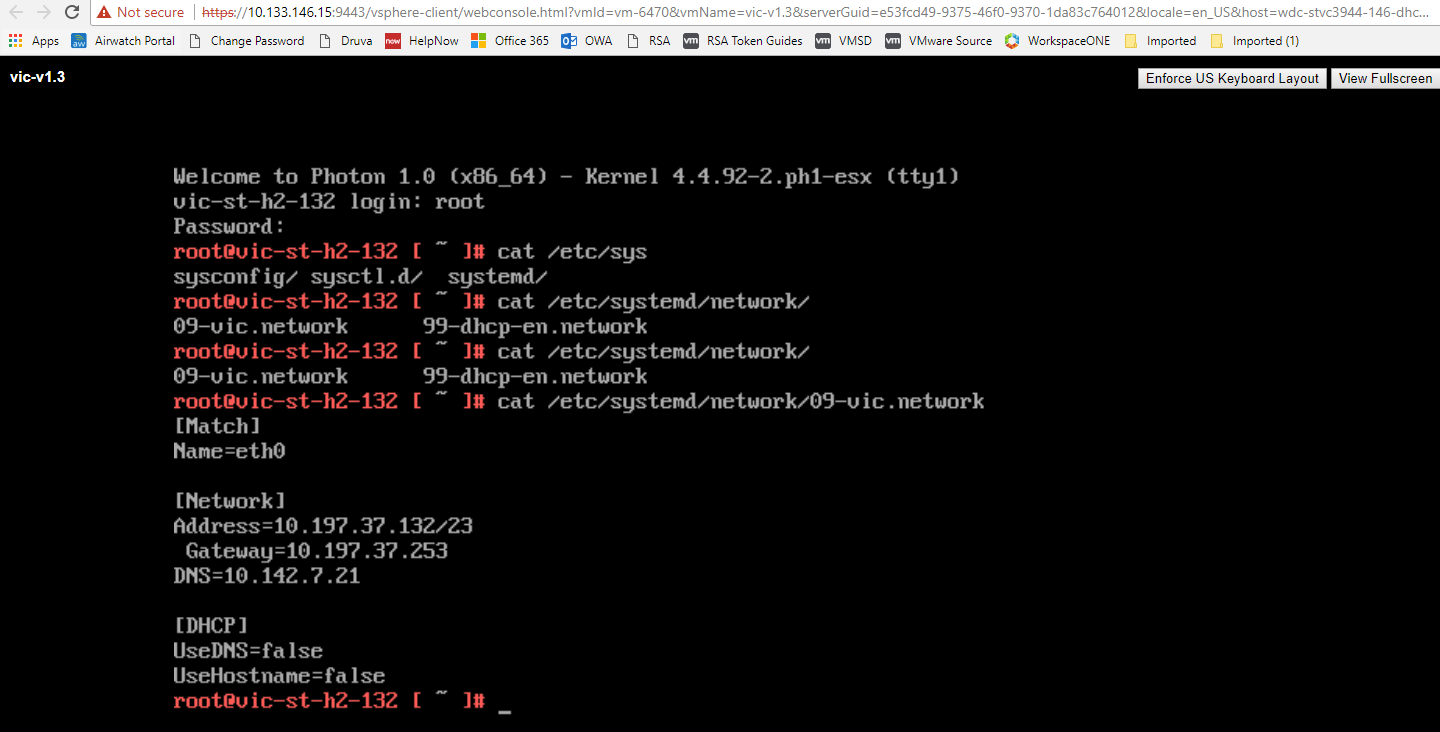Open the RSA Token Guides bookmark
This screenshot has width=1440, height=732.
click(x=743, y=41)
